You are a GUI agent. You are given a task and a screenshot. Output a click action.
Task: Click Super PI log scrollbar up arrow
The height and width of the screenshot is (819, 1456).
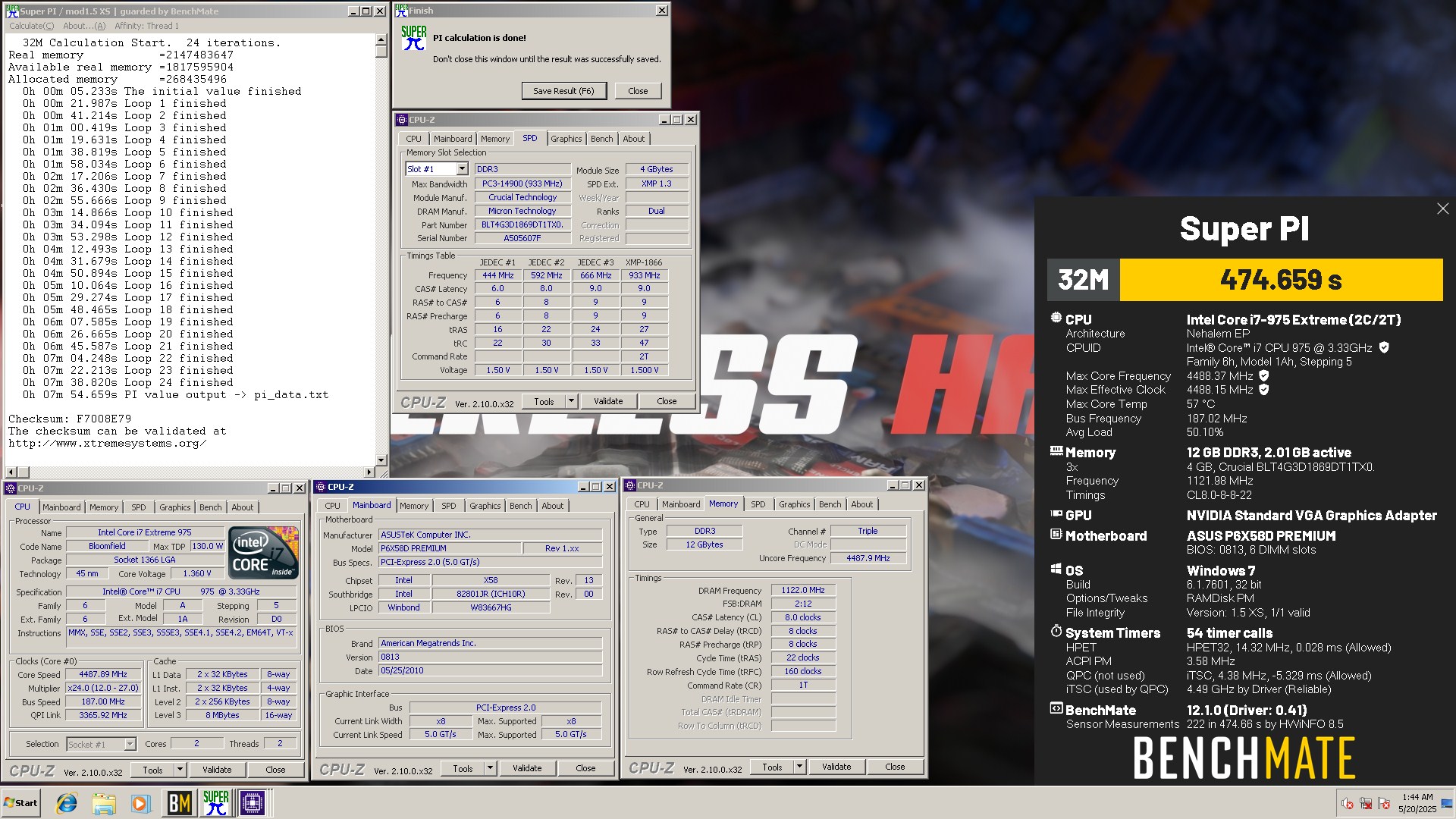[381, 40]
